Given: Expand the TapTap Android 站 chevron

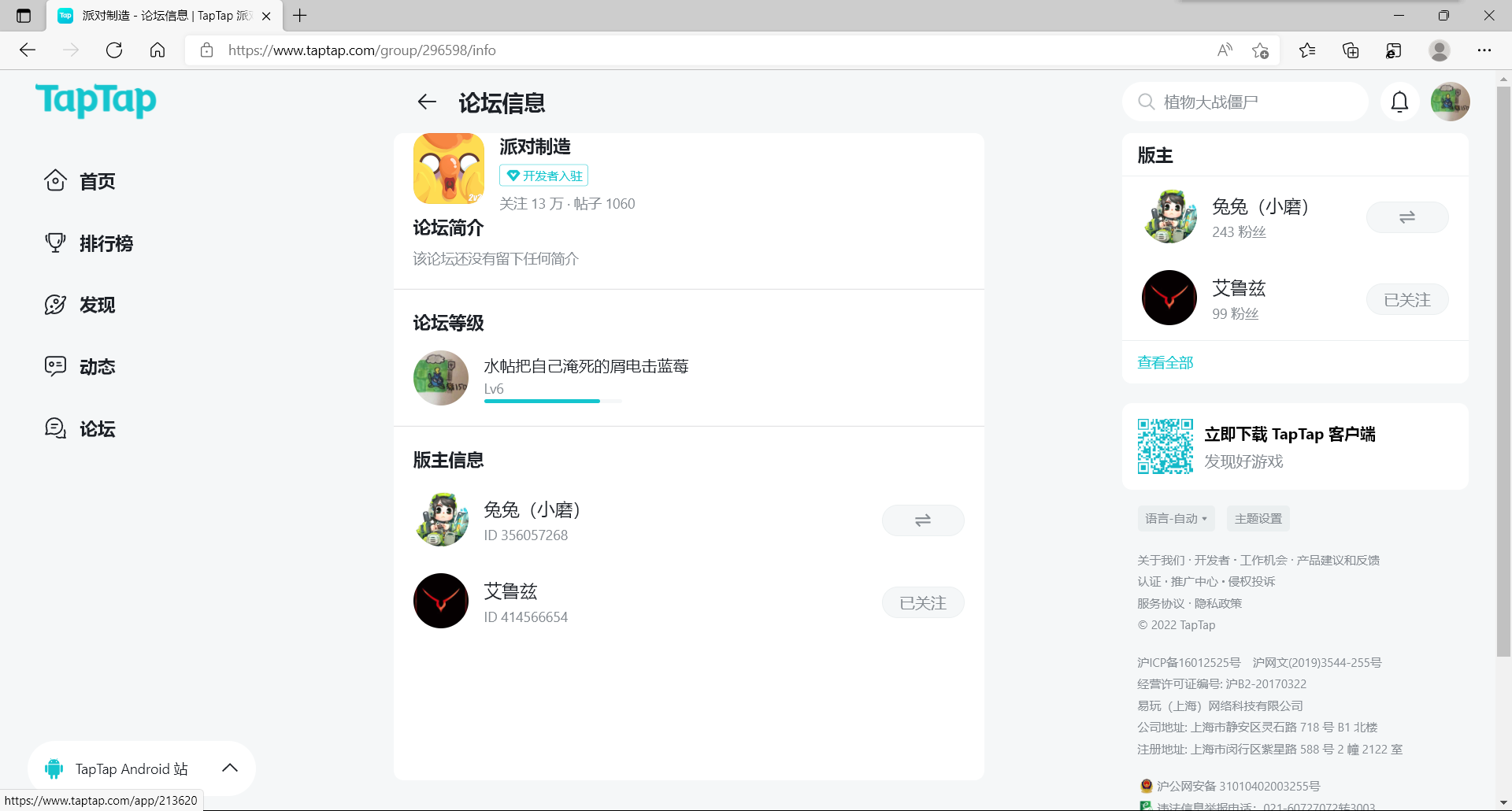Looking at the screenshot, I should [230, 768].
